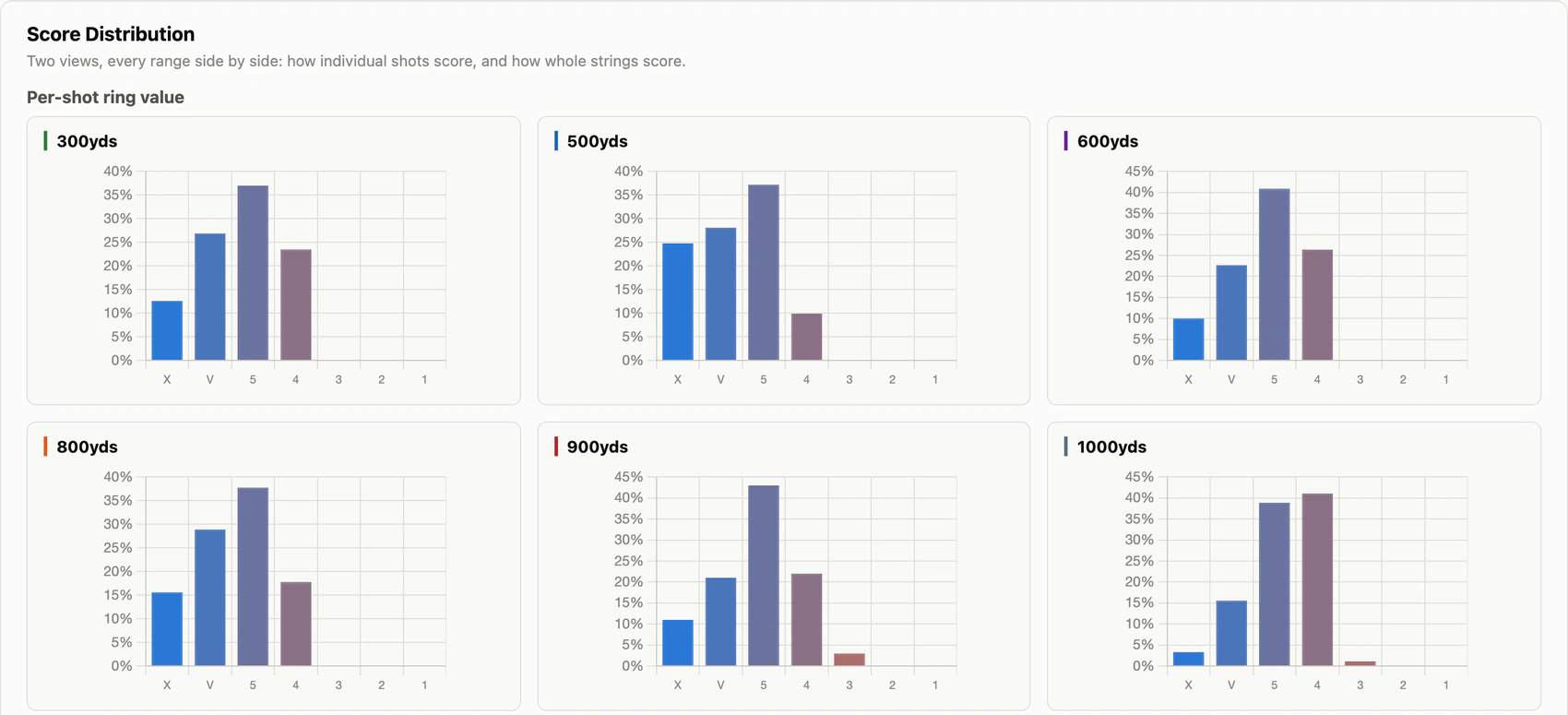Select the X bar in the 1000yds chart
This screenshot has width=1568, height=715.
[x=1188, y=659]
